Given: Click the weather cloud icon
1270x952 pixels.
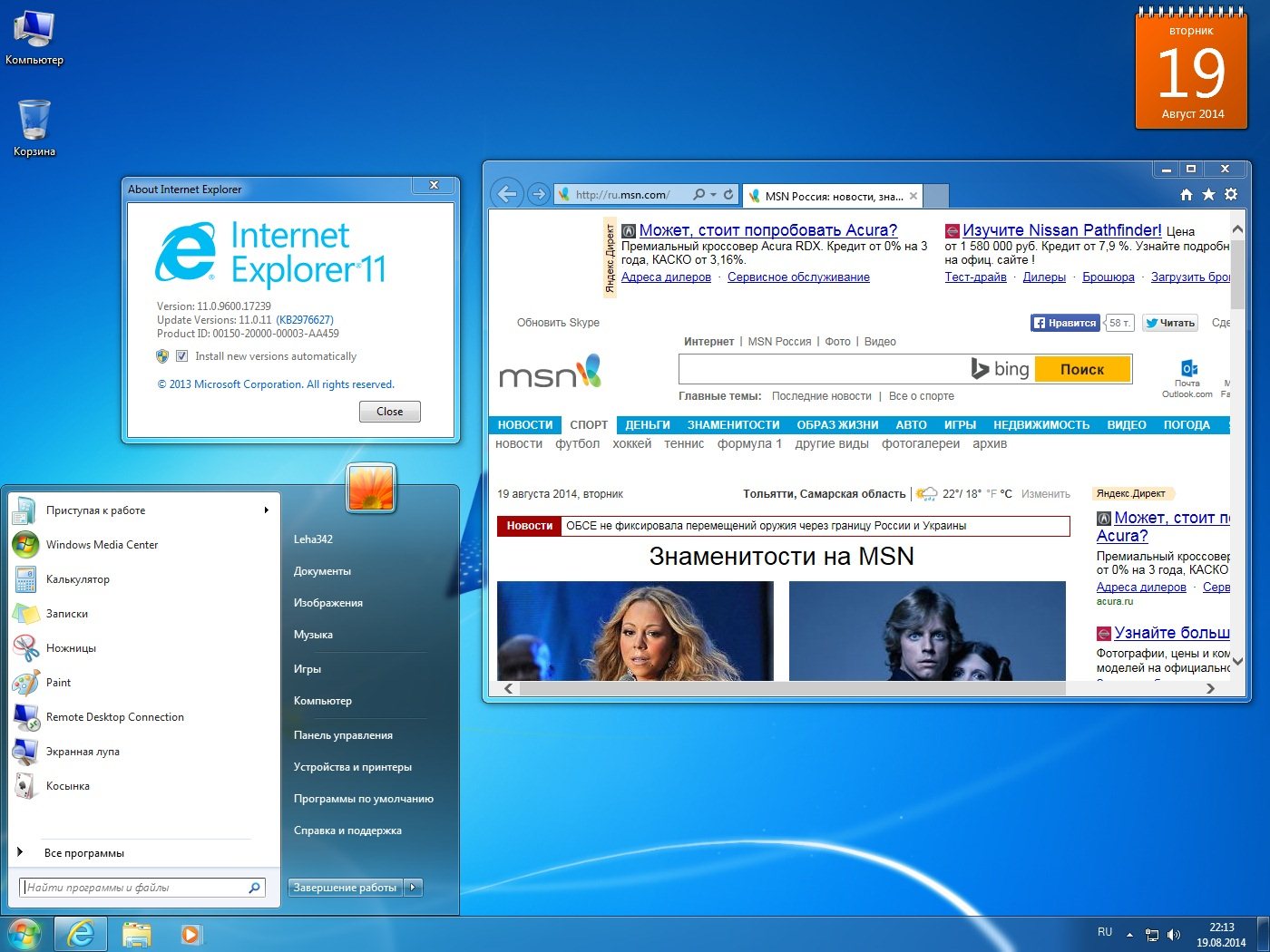Looking at the screenshot, I should click(x=926, y=494).
